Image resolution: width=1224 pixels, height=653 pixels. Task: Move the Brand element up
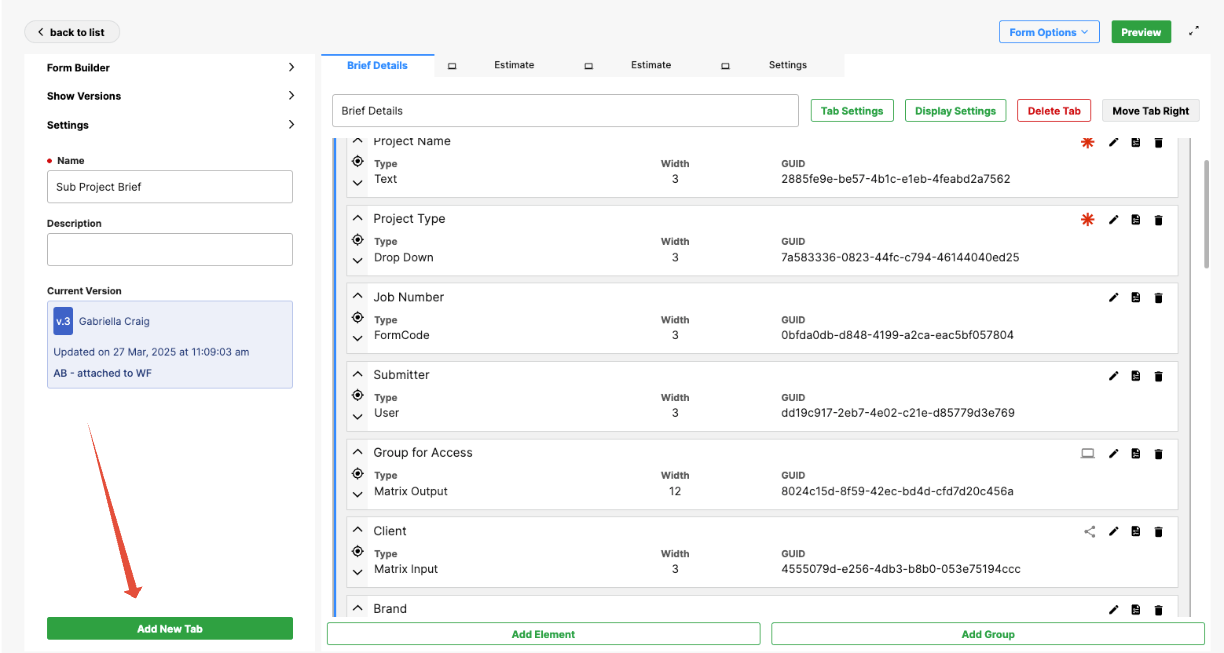[x=358, y=609]
